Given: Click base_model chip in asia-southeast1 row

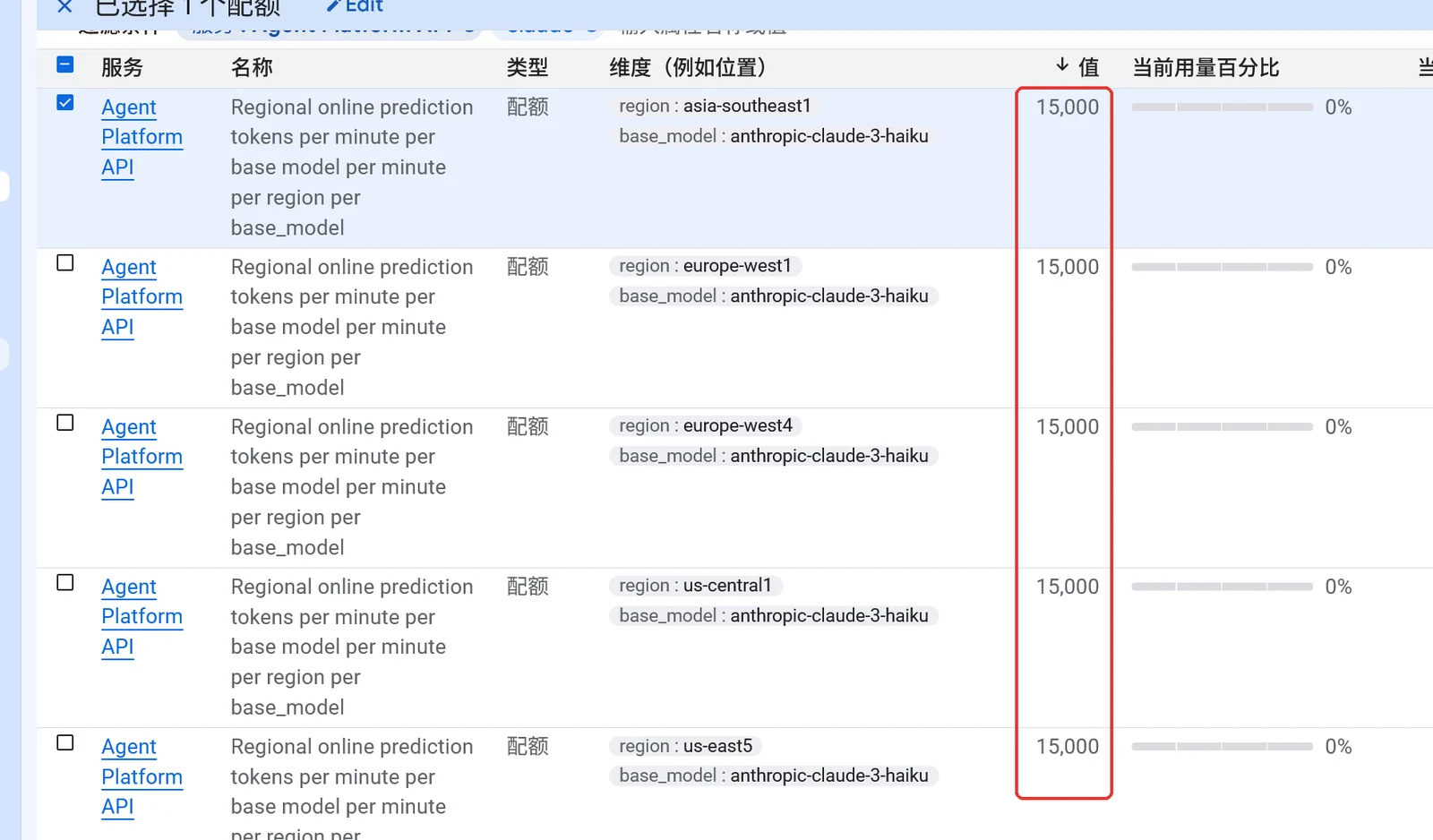Looking at the screenshot, I should point(774,136).
